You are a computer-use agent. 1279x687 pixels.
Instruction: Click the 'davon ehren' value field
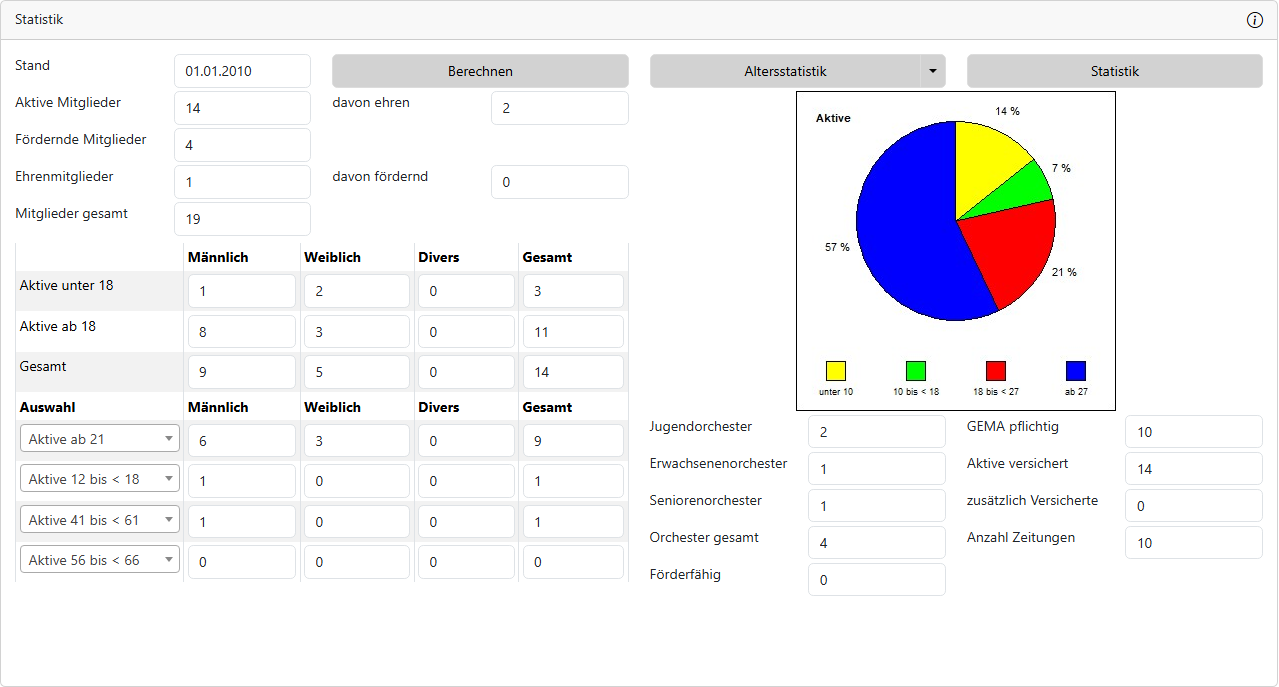pyautogui.click(x=559, y=108)
